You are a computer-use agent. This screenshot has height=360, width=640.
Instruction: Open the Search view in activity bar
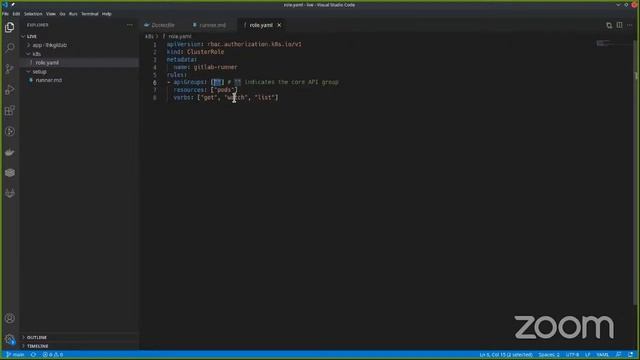pos(10,48)
